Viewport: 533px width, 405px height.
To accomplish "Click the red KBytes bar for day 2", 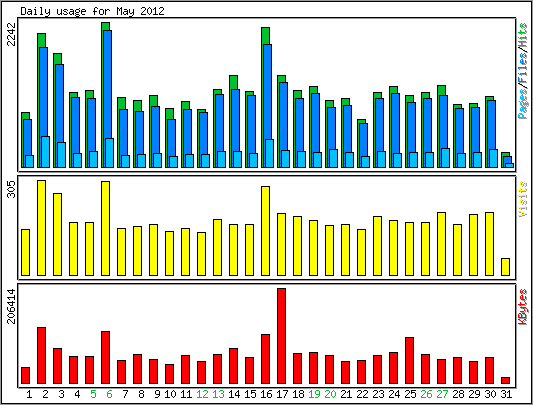I will click(x=41, y=356).
